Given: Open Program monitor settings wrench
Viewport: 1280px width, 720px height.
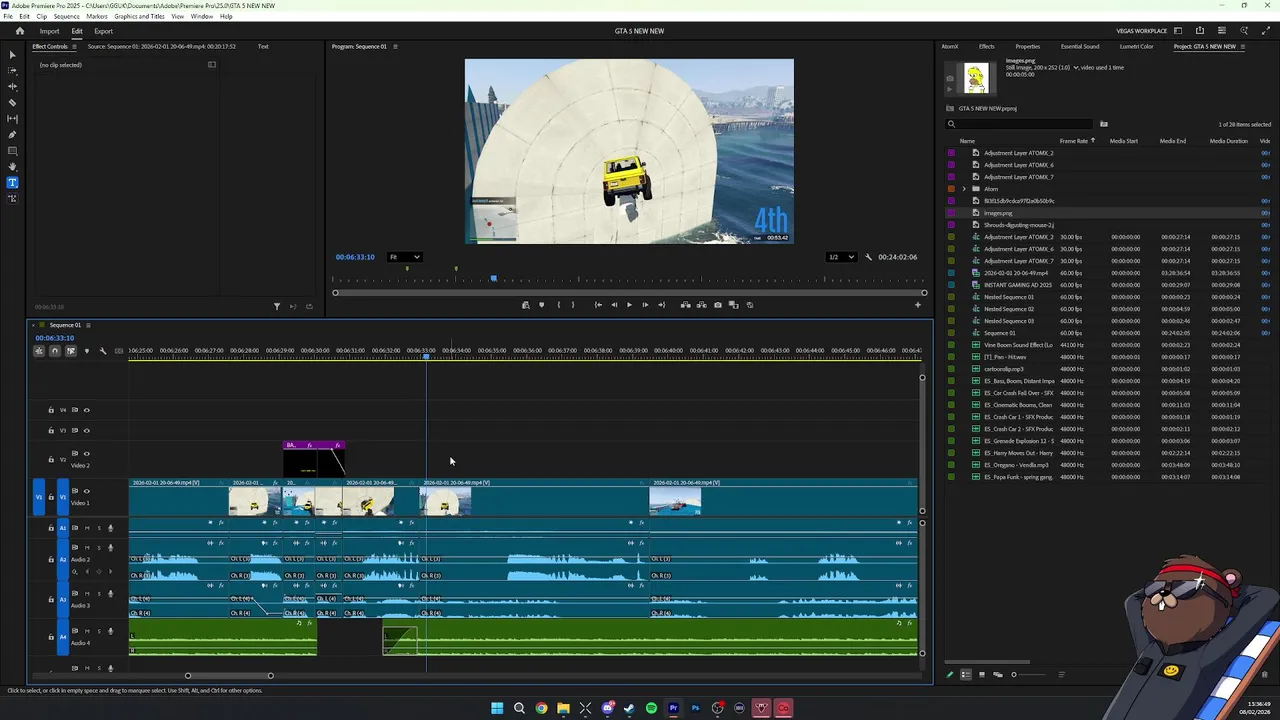Looking at the screenshot, I should (868, 257).
